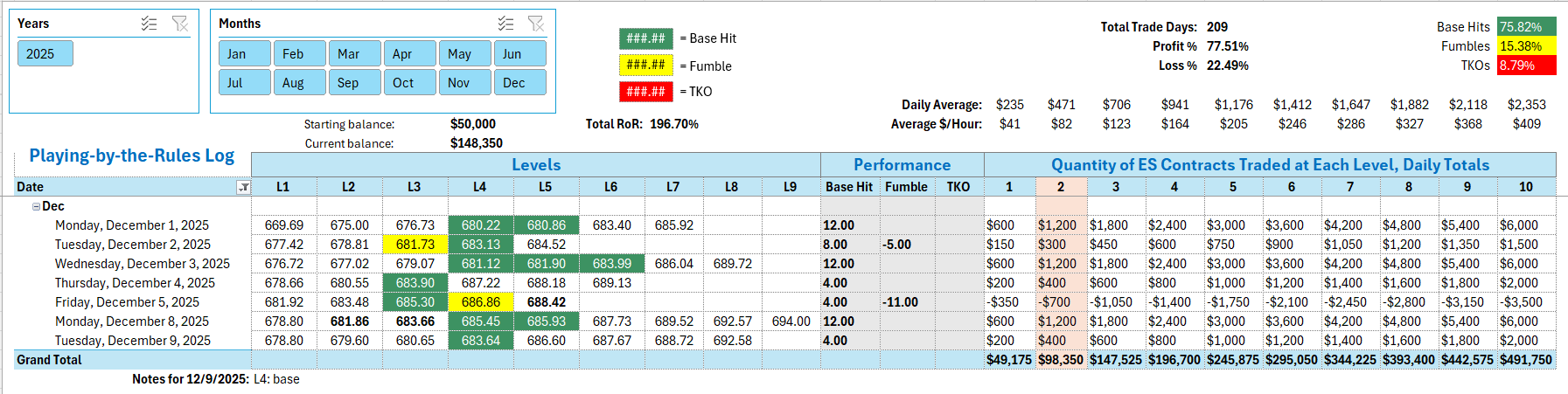Clear the filter on the Years slicer
Screen dimensions: 1568x394
(x=180, y=24)
